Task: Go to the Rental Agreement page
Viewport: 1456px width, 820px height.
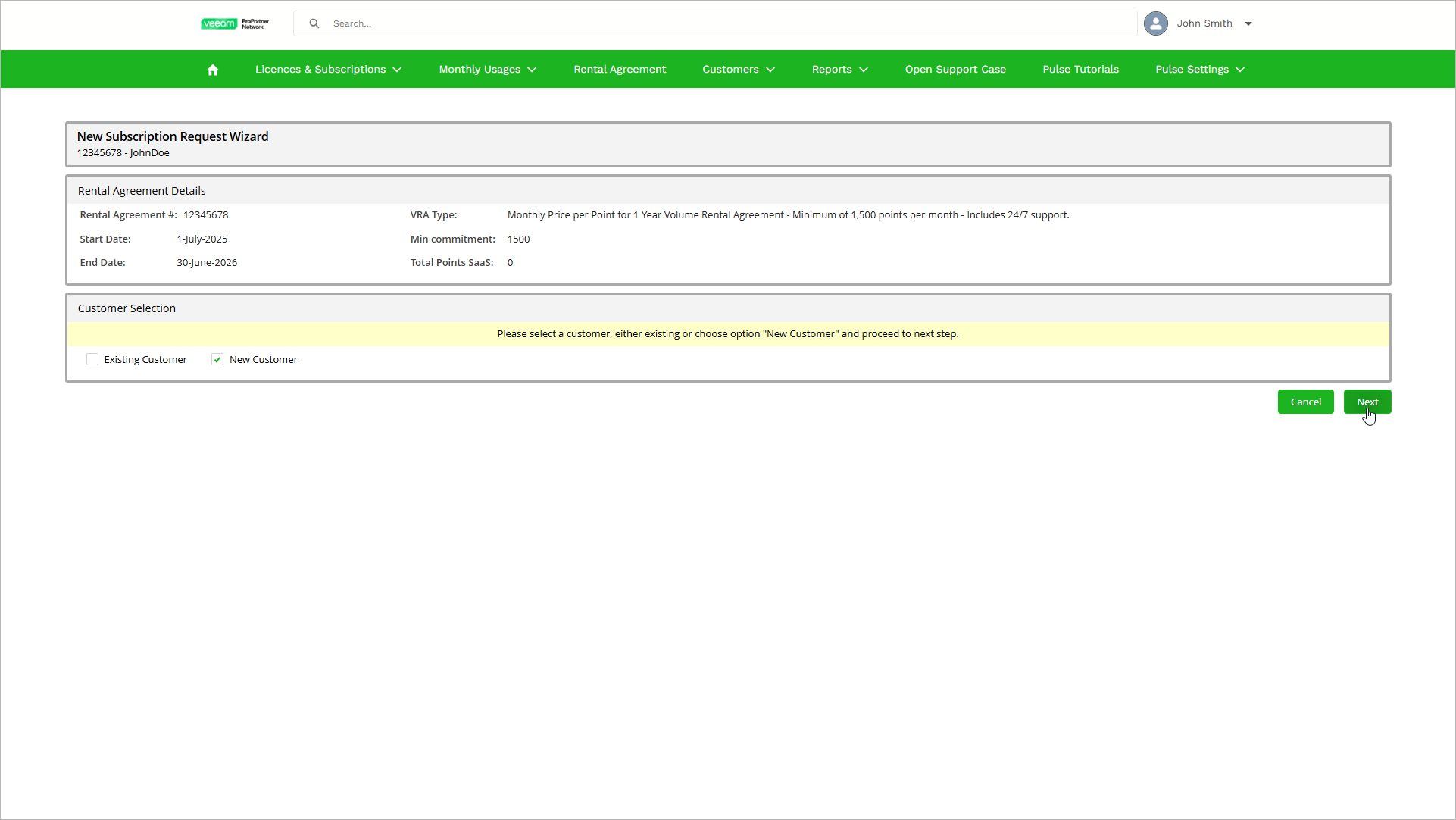Action: click(619, 69)
